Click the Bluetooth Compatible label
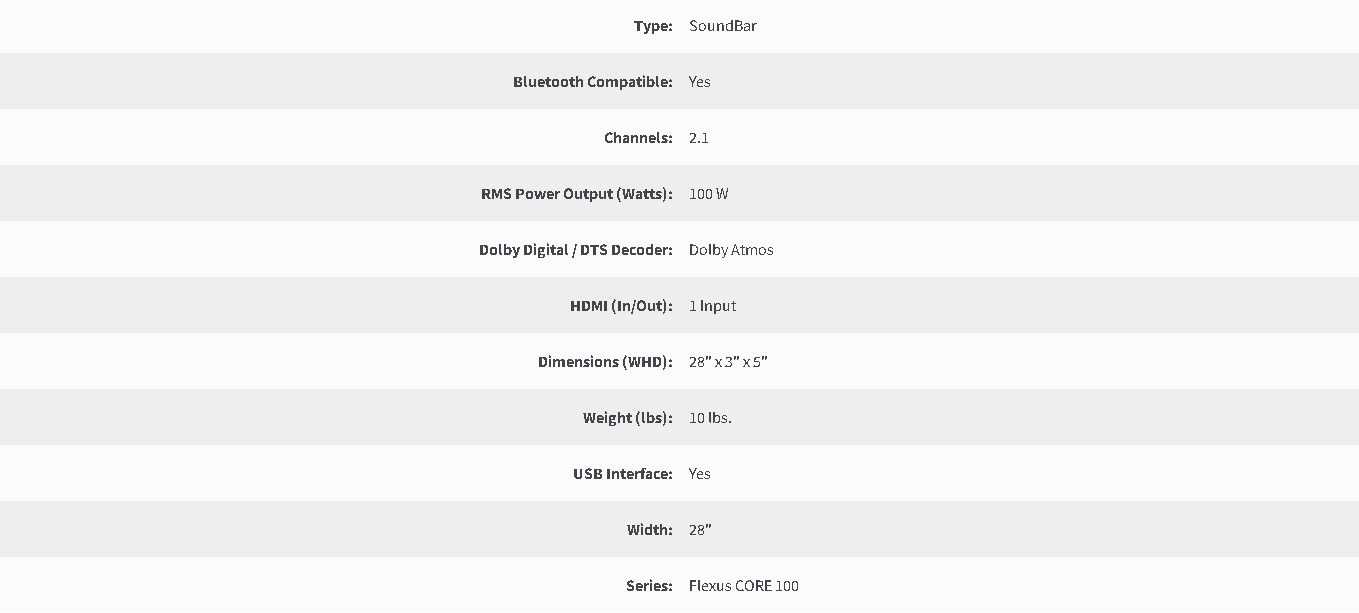 (593, 82)
